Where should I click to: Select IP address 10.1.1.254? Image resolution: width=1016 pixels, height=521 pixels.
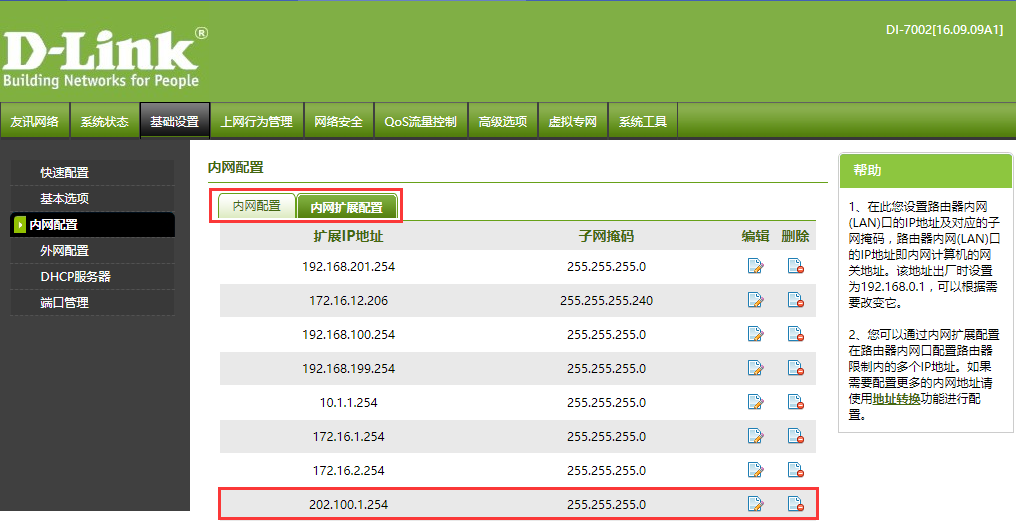[349, 402]
